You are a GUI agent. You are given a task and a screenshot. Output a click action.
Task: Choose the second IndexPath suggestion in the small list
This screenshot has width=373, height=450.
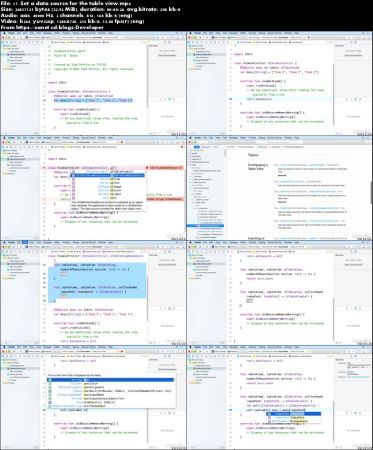pyautogui.click(x=294, y=417)
